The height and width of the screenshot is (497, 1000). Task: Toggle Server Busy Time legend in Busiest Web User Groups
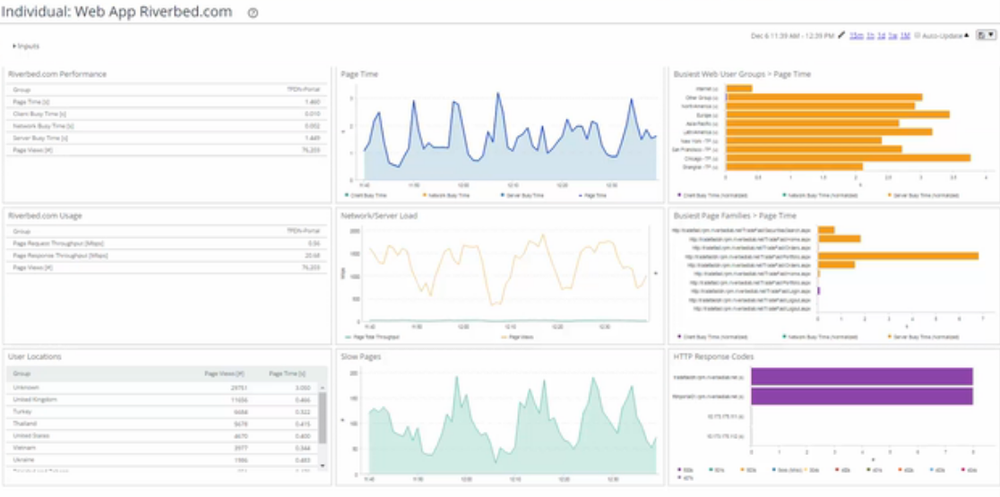point(923,195)
